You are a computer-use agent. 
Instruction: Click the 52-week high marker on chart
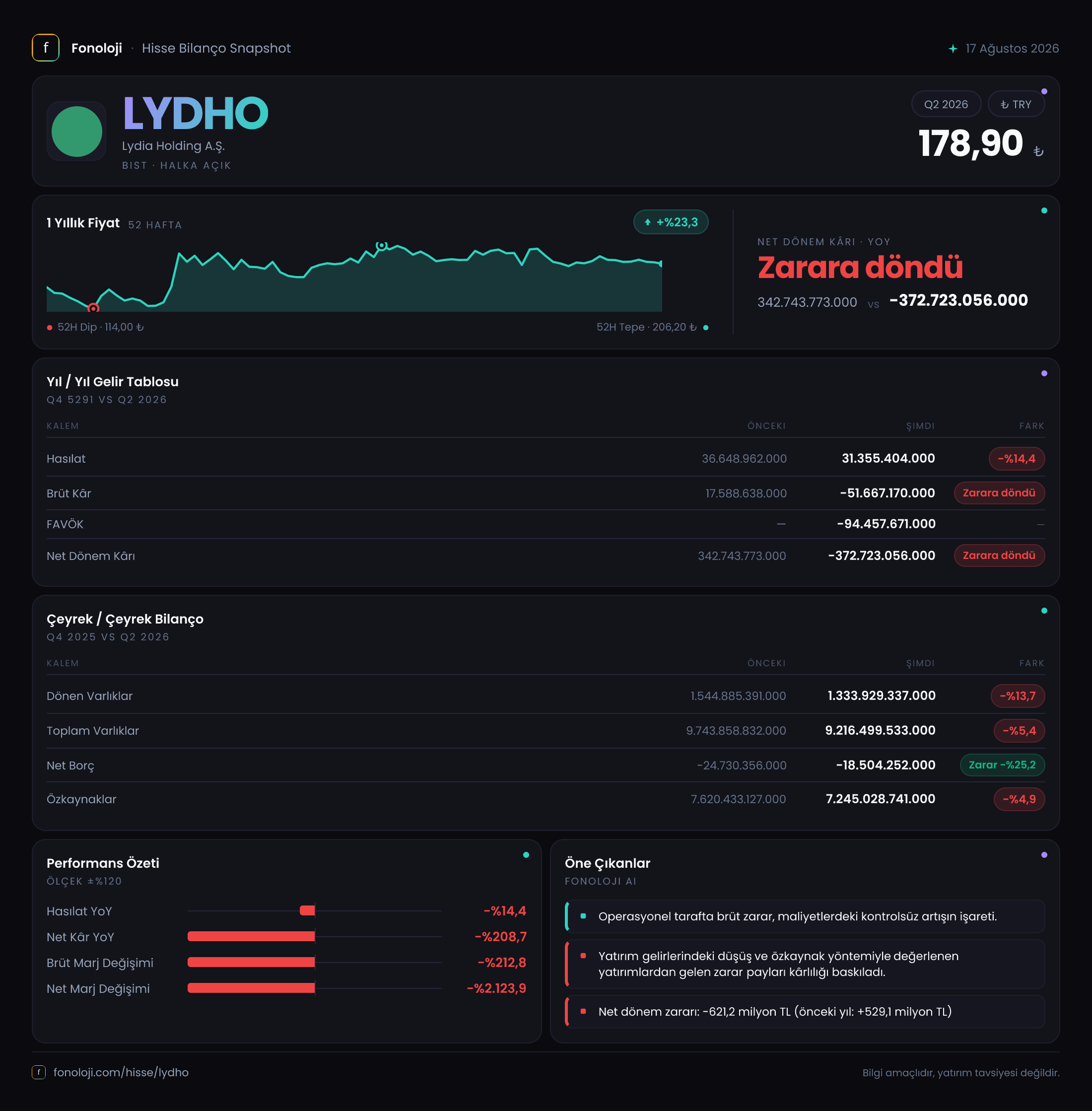click(x=381, y=246)
